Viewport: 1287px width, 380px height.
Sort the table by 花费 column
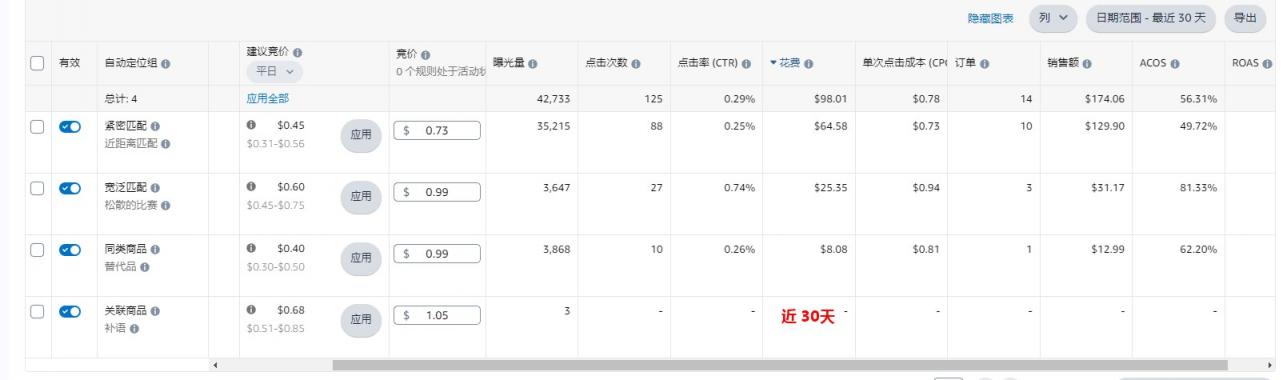click(791, 64)
